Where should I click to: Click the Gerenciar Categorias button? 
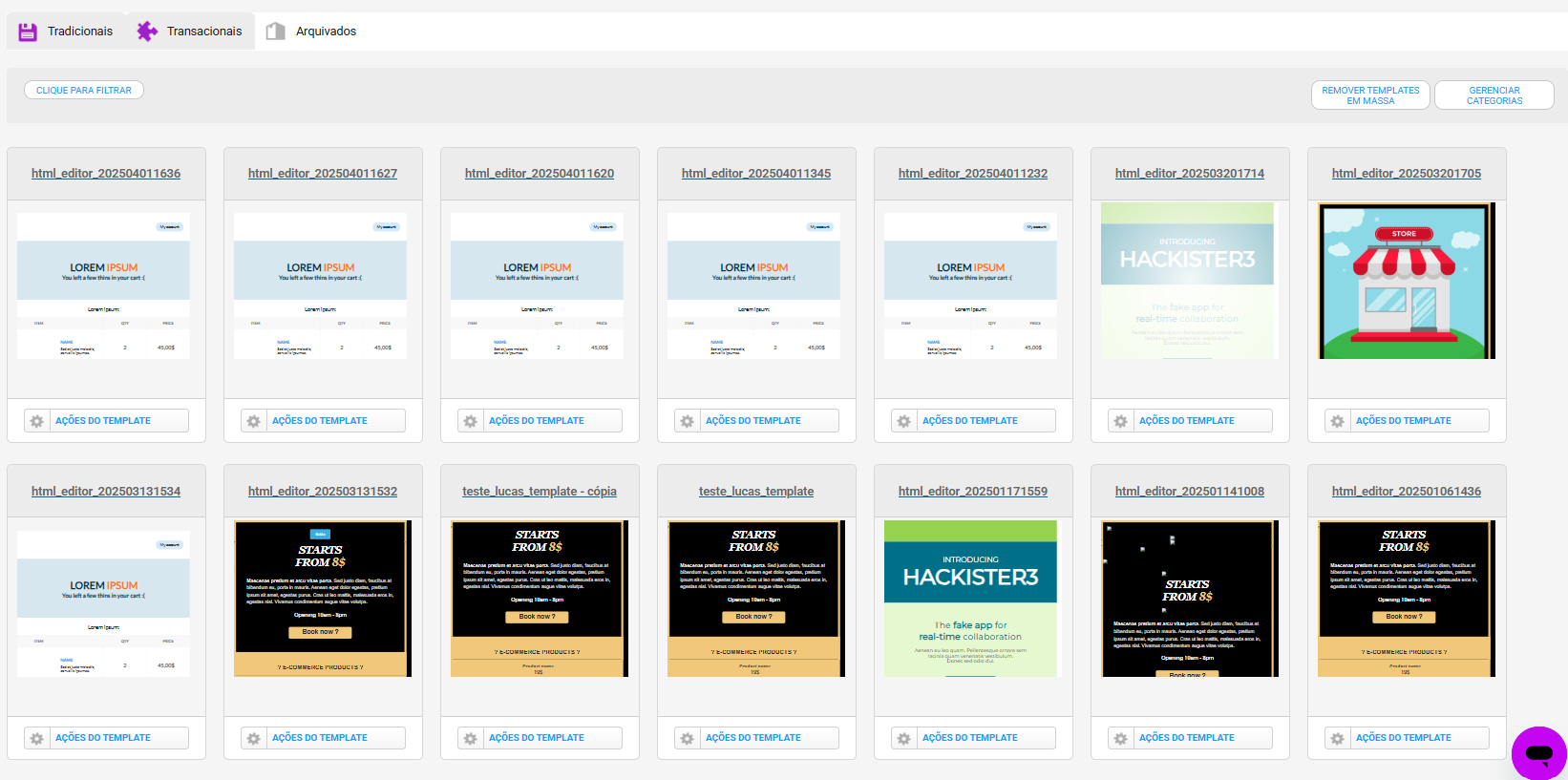(1494, 95)
